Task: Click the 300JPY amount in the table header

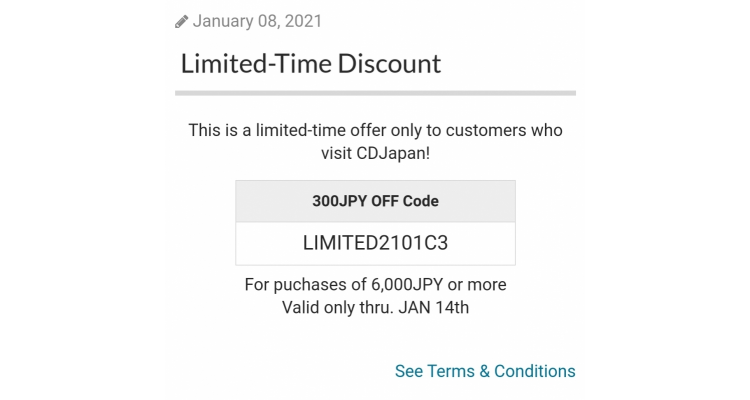Action: click(x=340, y=201)
